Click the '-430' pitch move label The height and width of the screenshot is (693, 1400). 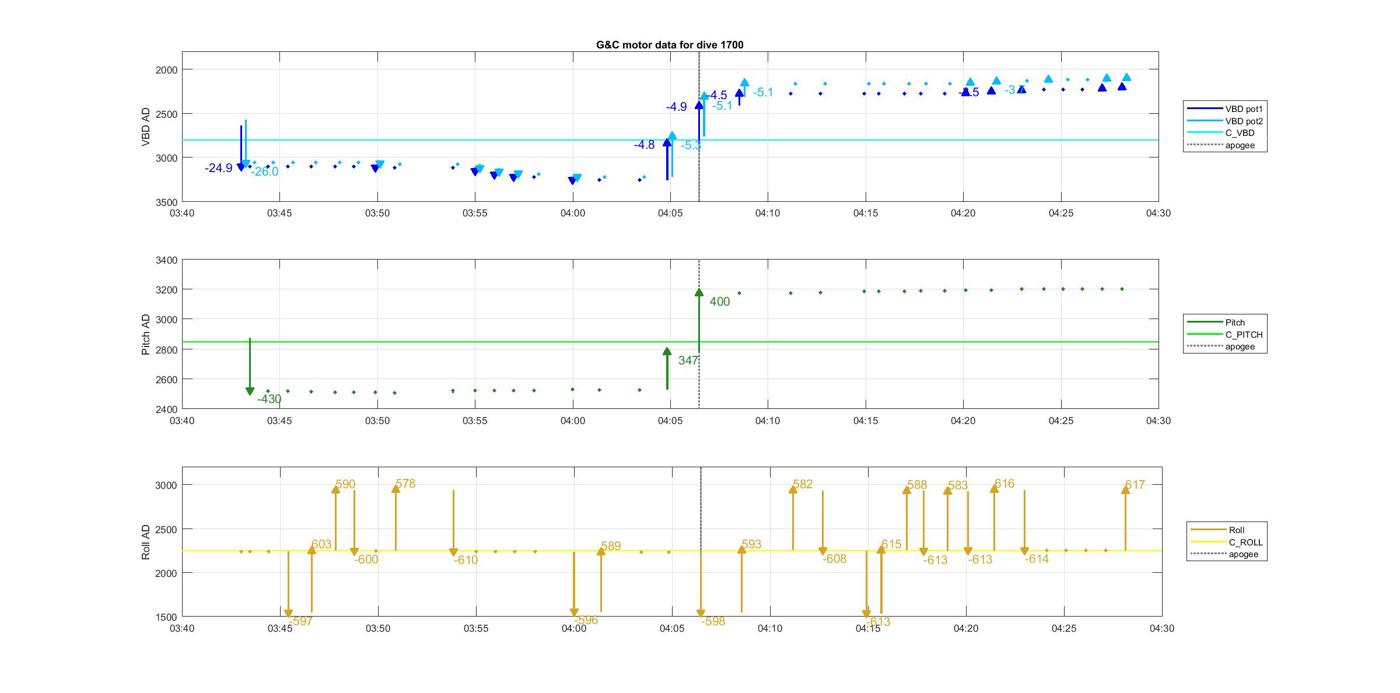click(x=269, y=399)
